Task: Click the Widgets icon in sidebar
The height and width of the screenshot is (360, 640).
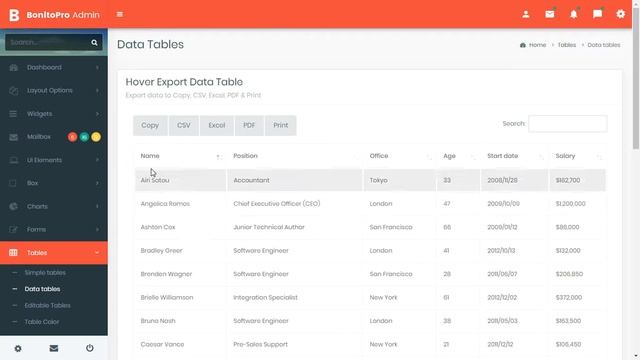Action: [13, 114]
